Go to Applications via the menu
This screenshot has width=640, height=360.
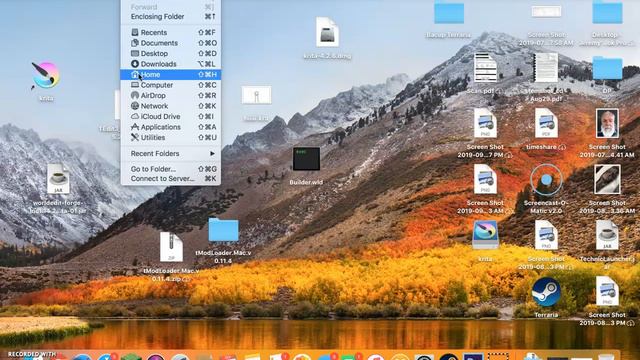171,127
